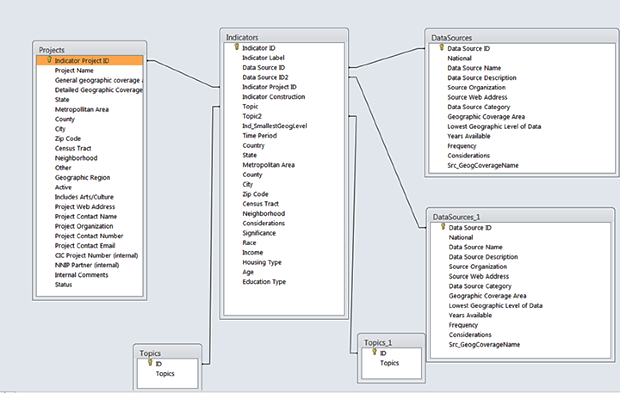Select the Projects table title bar
Viewport: 620px width, 393px height.
click(x=90, y=50)
